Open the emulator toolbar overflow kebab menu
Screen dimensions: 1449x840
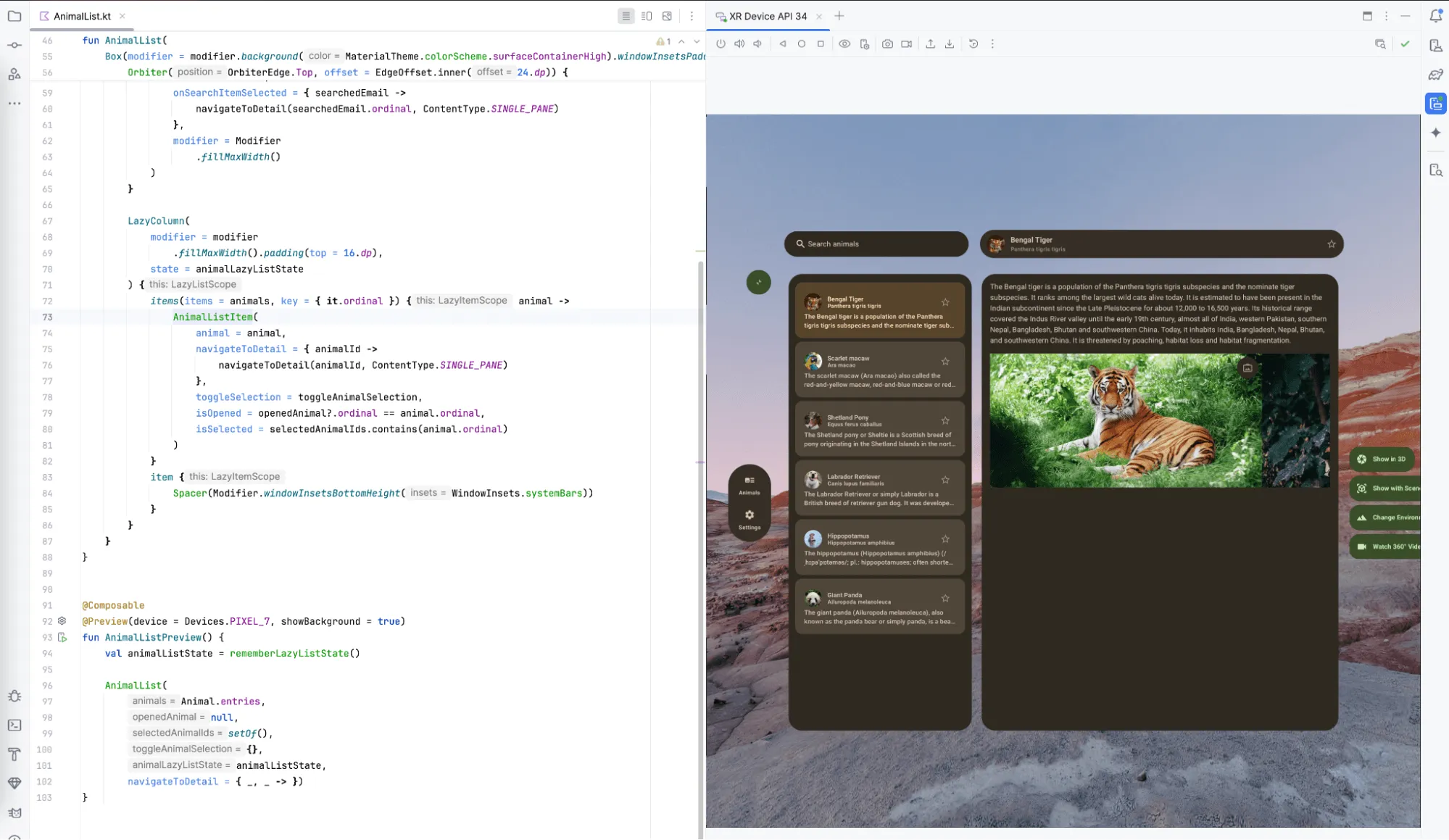[x=992, y=43]
